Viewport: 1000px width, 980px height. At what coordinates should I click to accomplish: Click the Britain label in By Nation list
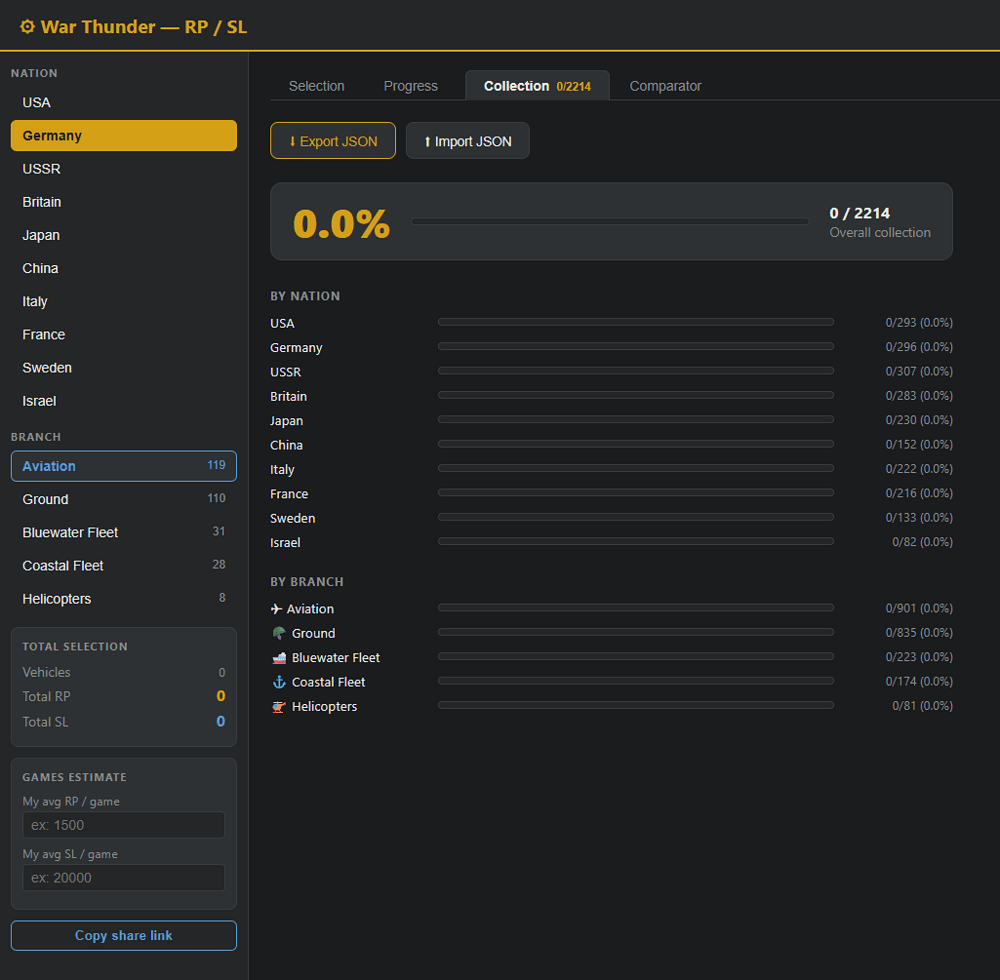pyautogui.click(x=288, y=397)
